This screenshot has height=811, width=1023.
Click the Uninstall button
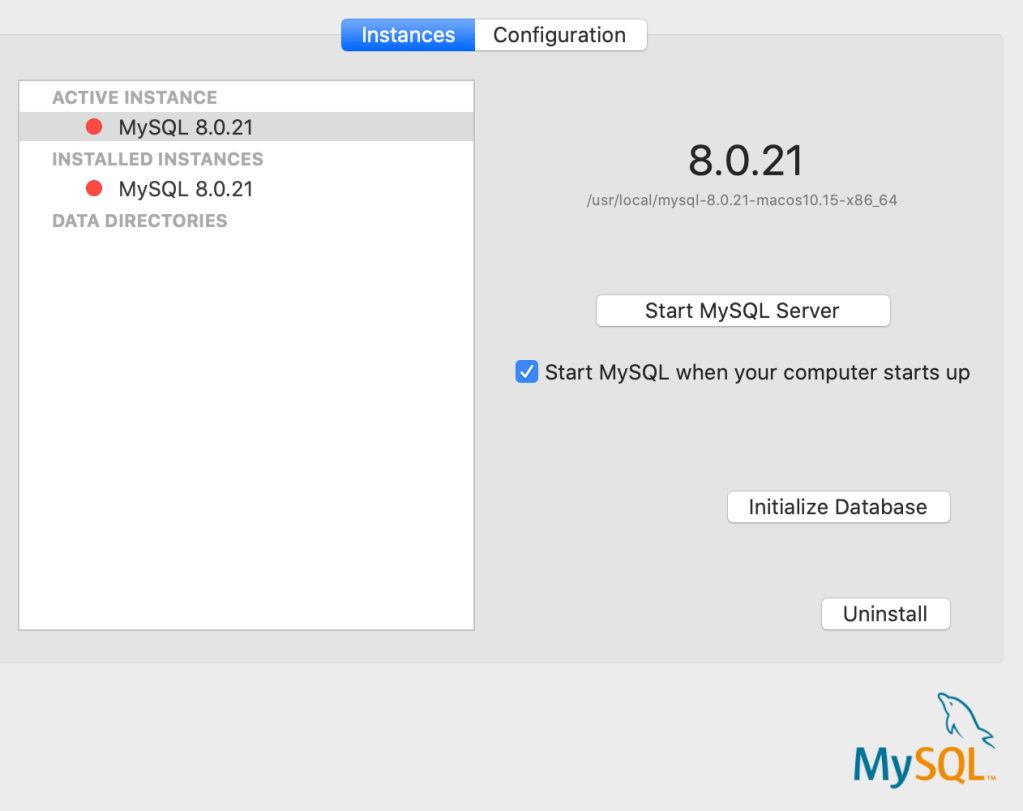pyautogui.click(x=885, y=614)
